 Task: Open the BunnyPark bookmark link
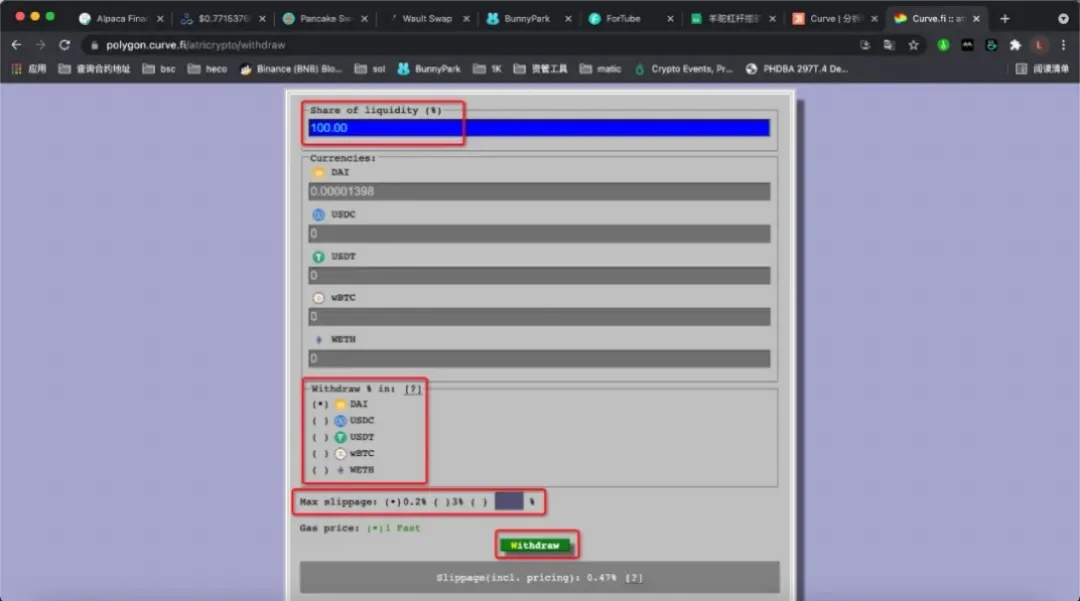point(429,69)
